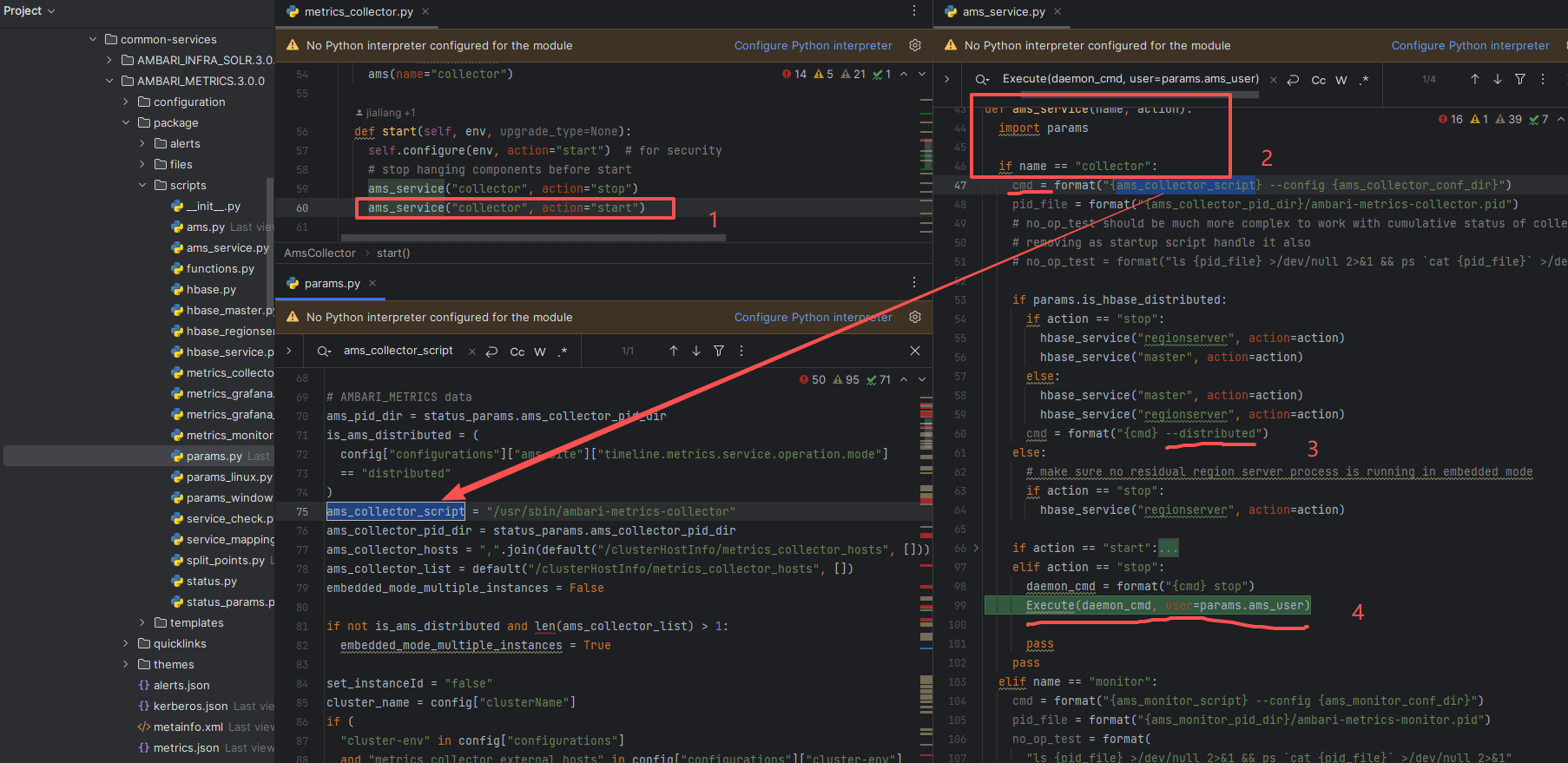The height and width of the screenshot is (763, 1568).
Task: Open filter search results in ams_service.py find bar
Action: (1520, 79)
